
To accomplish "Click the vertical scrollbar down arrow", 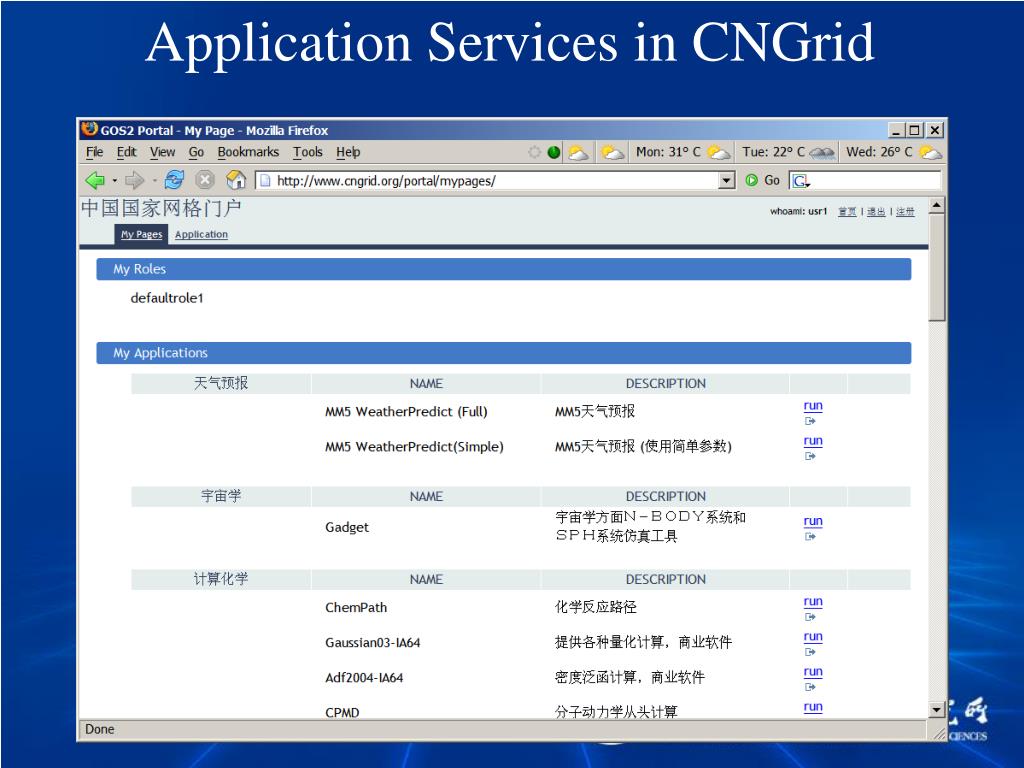I will click(x=937, y=709).
